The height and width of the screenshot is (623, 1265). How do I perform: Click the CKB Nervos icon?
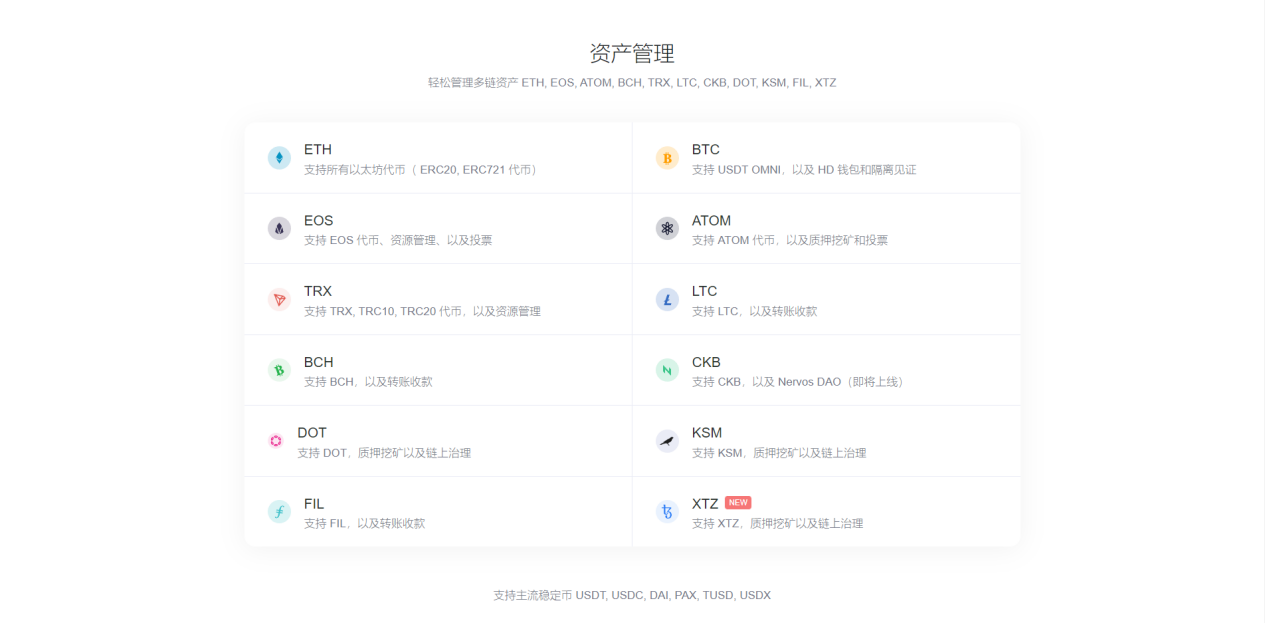667,371
